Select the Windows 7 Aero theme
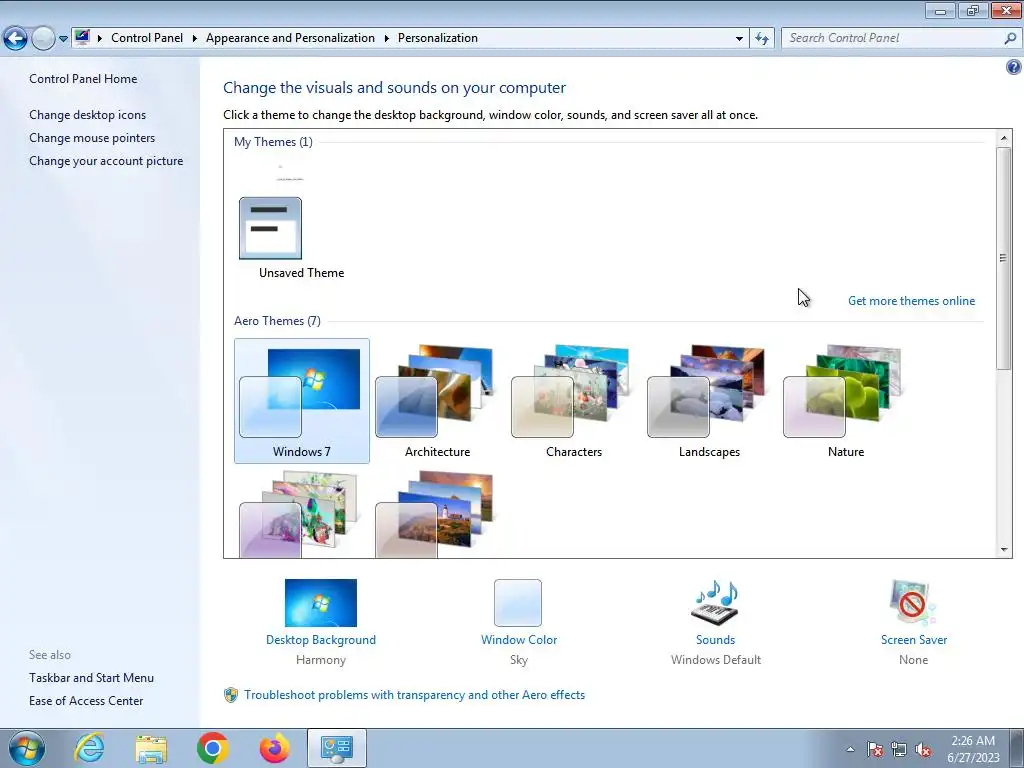This screenshot has width=1024, height=768. (x=302, y=400)
